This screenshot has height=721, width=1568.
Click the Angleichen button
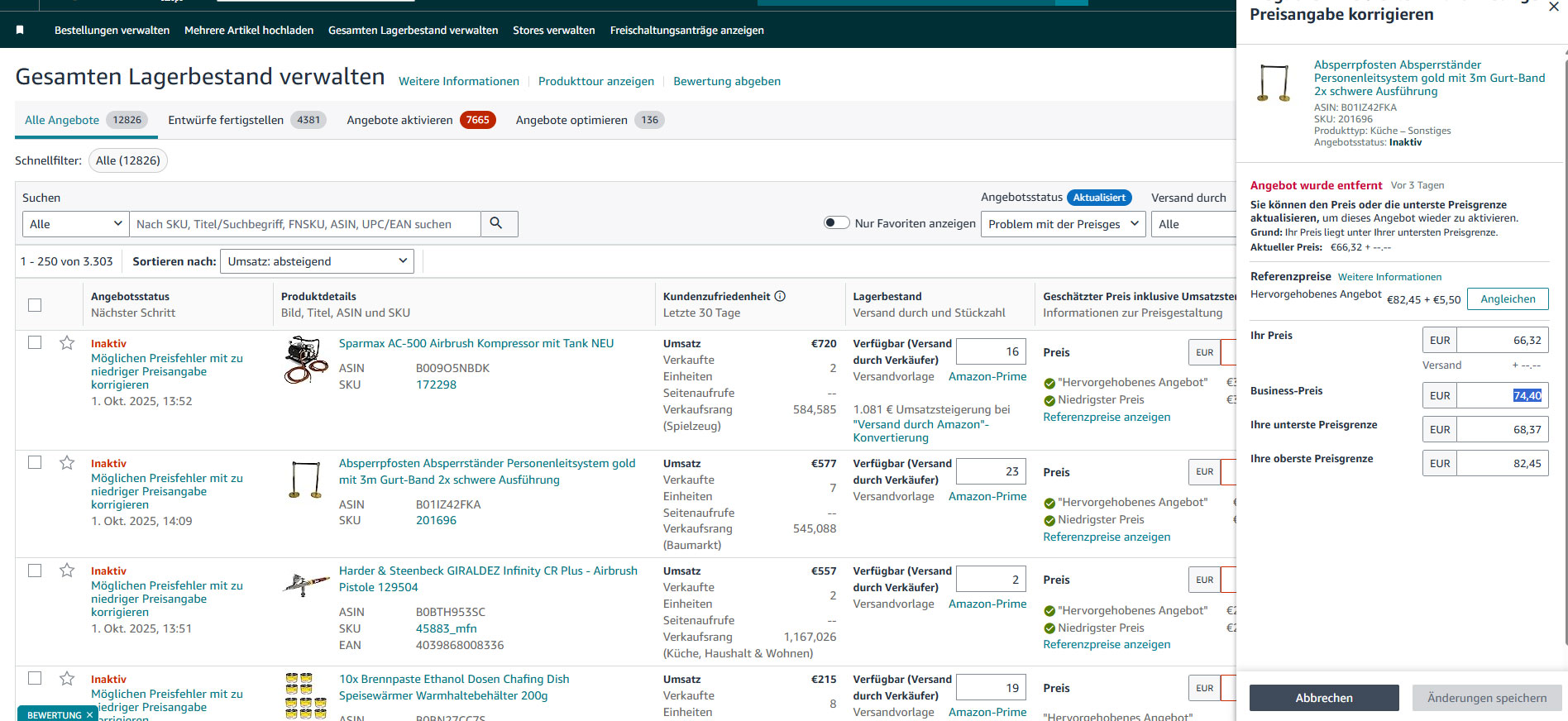1507,299
